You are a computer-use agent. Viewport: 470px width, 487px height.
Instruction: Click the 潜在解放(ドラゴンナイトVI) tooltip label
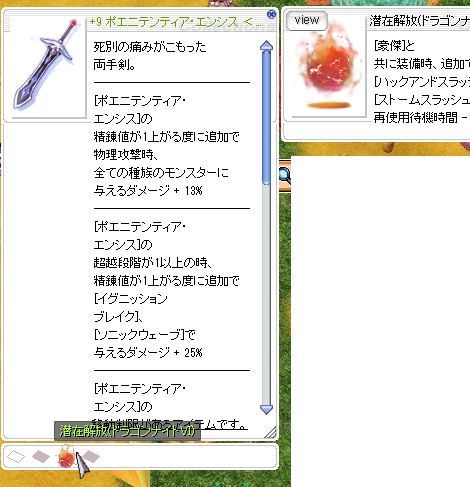click(x=127, y=431)
